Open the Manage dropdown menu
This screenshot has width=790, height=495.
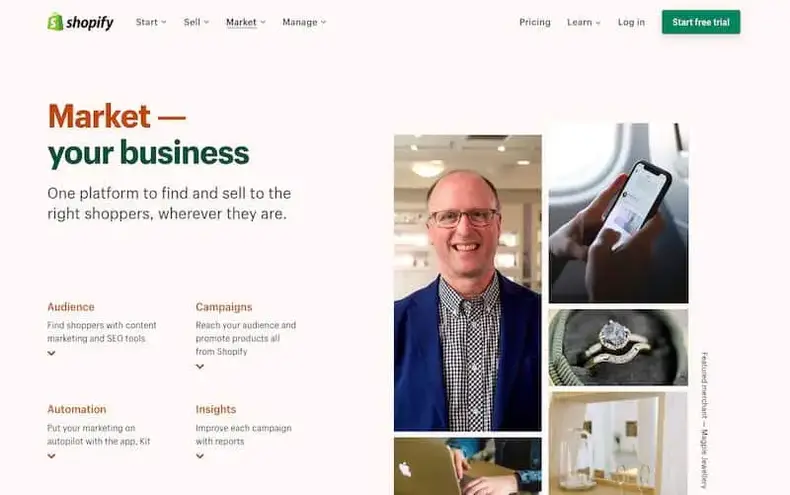[x=304, y=22]
